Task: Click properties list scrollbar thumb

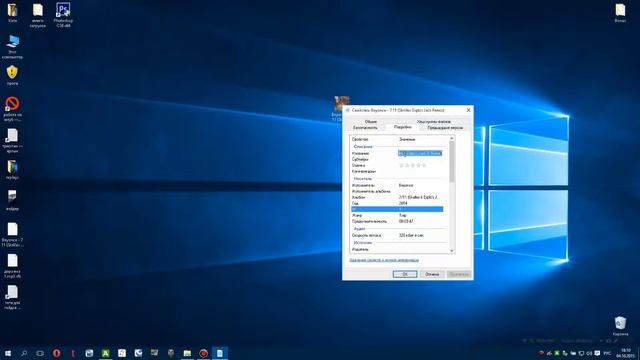Action: [451, 162]
